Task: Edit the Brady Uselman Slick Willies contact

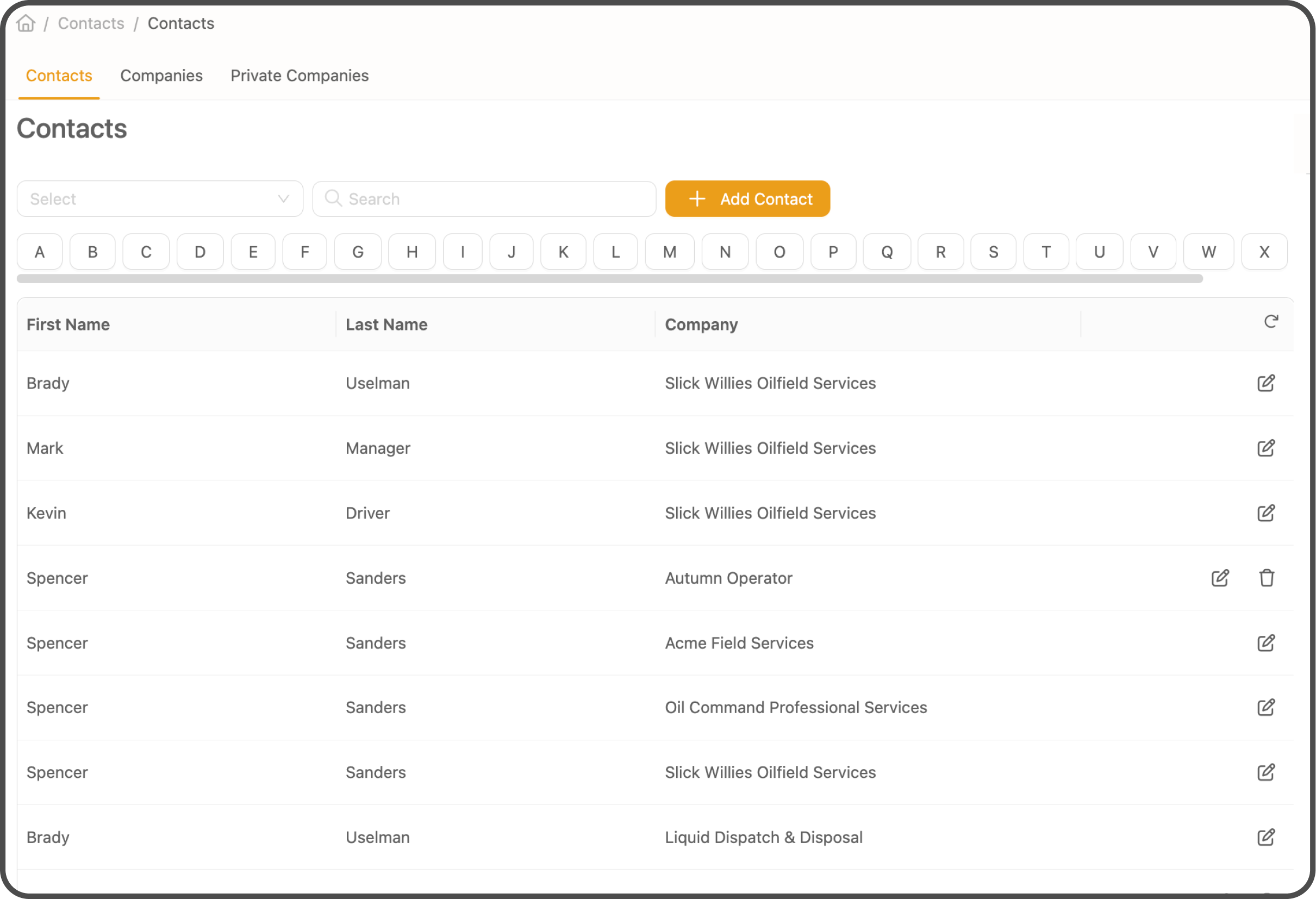Action: coord(1267,383)
